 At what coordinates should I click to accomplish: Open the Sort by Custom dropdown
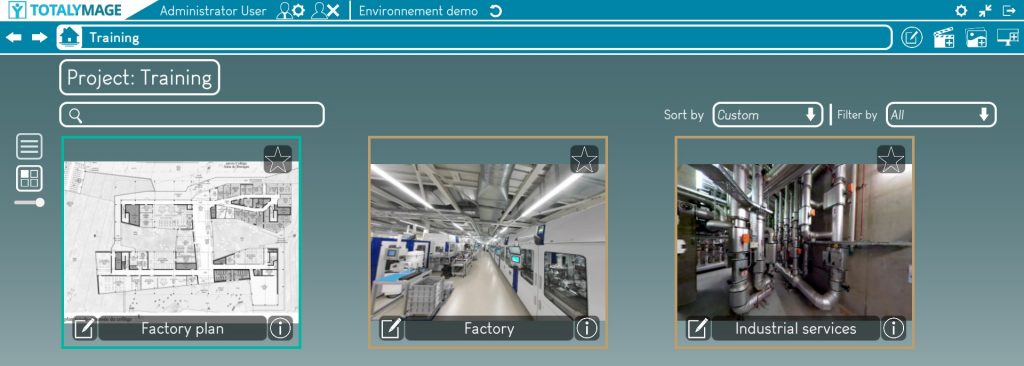pyautogui.click(x=767, y=115)
